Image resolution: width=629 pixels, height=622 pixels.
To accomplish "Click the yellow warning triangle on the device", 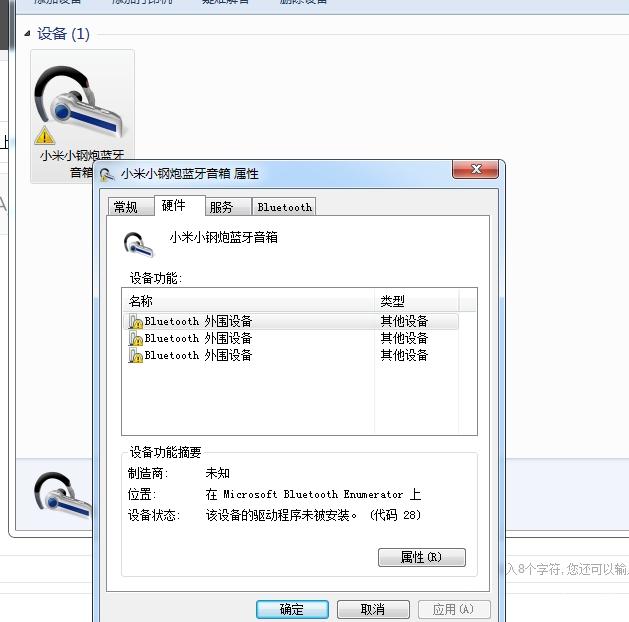I will tap(45, 136).
